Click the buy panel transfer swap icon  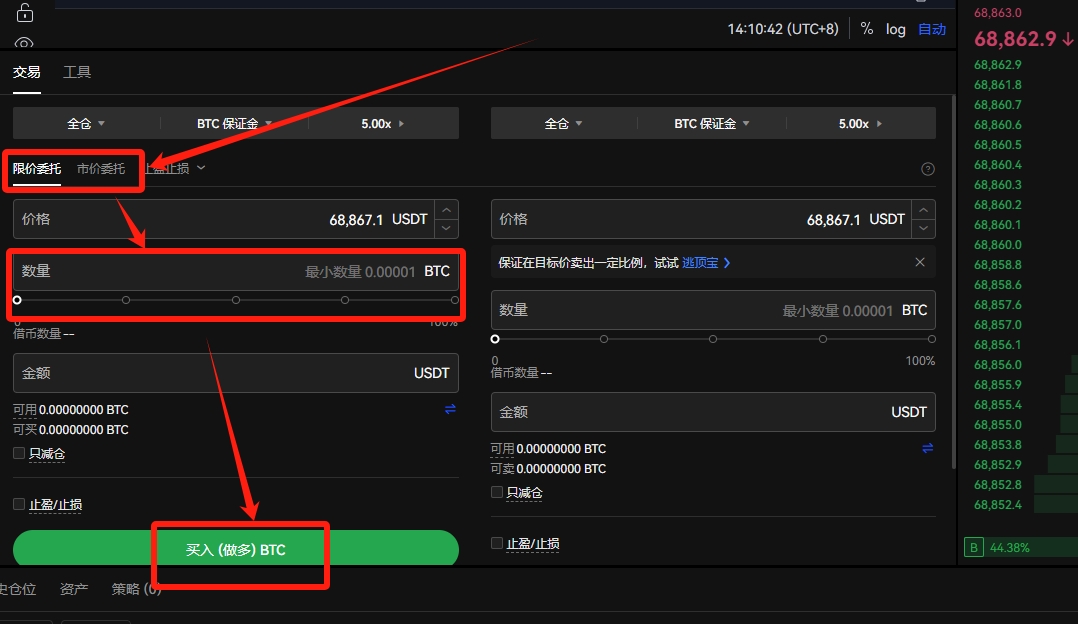(x=450, y=409)
